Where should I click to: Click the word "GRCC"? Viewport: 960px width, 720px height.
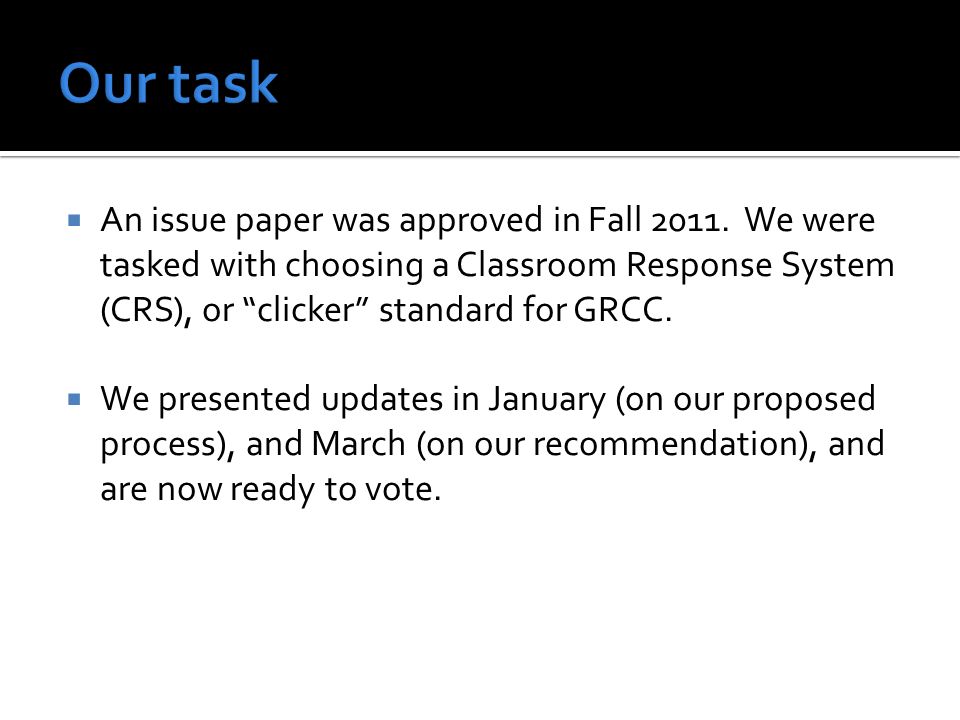pos(619,310)
